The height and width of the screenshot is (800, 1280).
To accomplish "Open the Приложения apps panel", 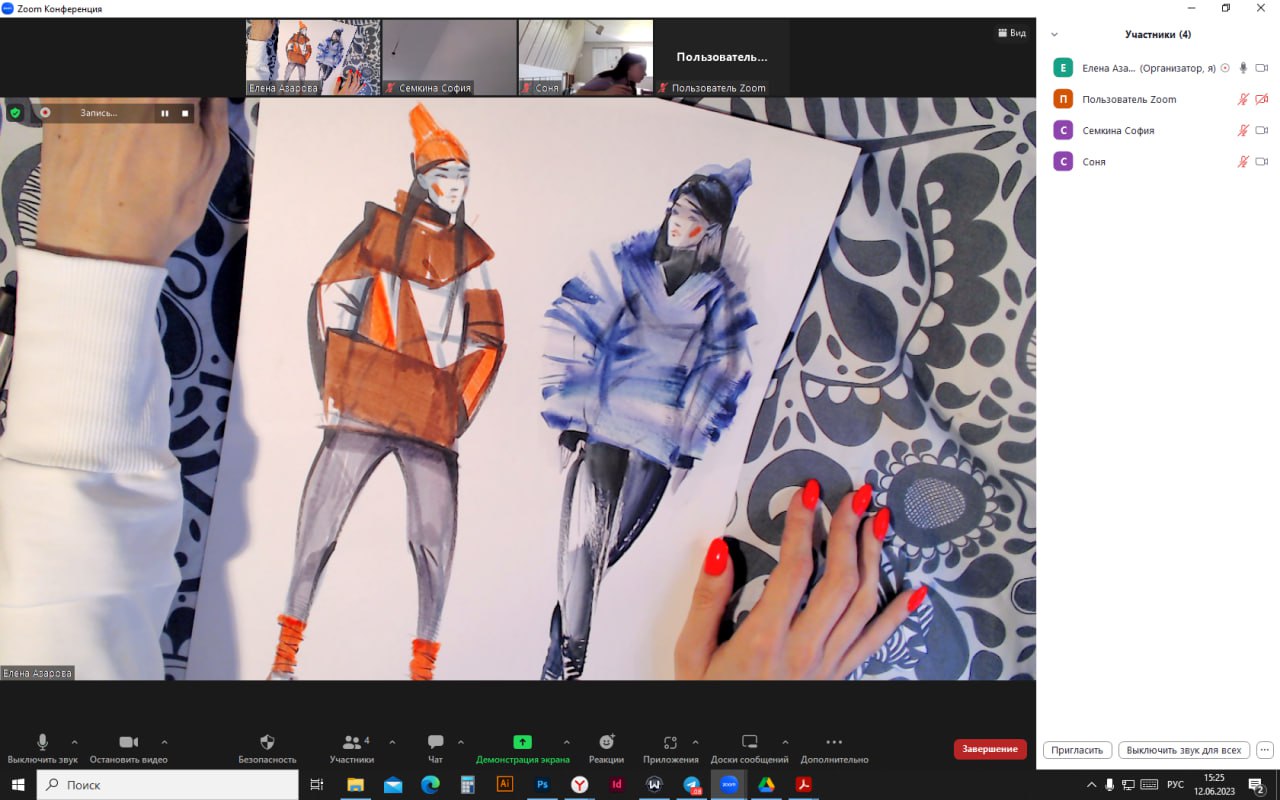I will (x=671, y=749).
